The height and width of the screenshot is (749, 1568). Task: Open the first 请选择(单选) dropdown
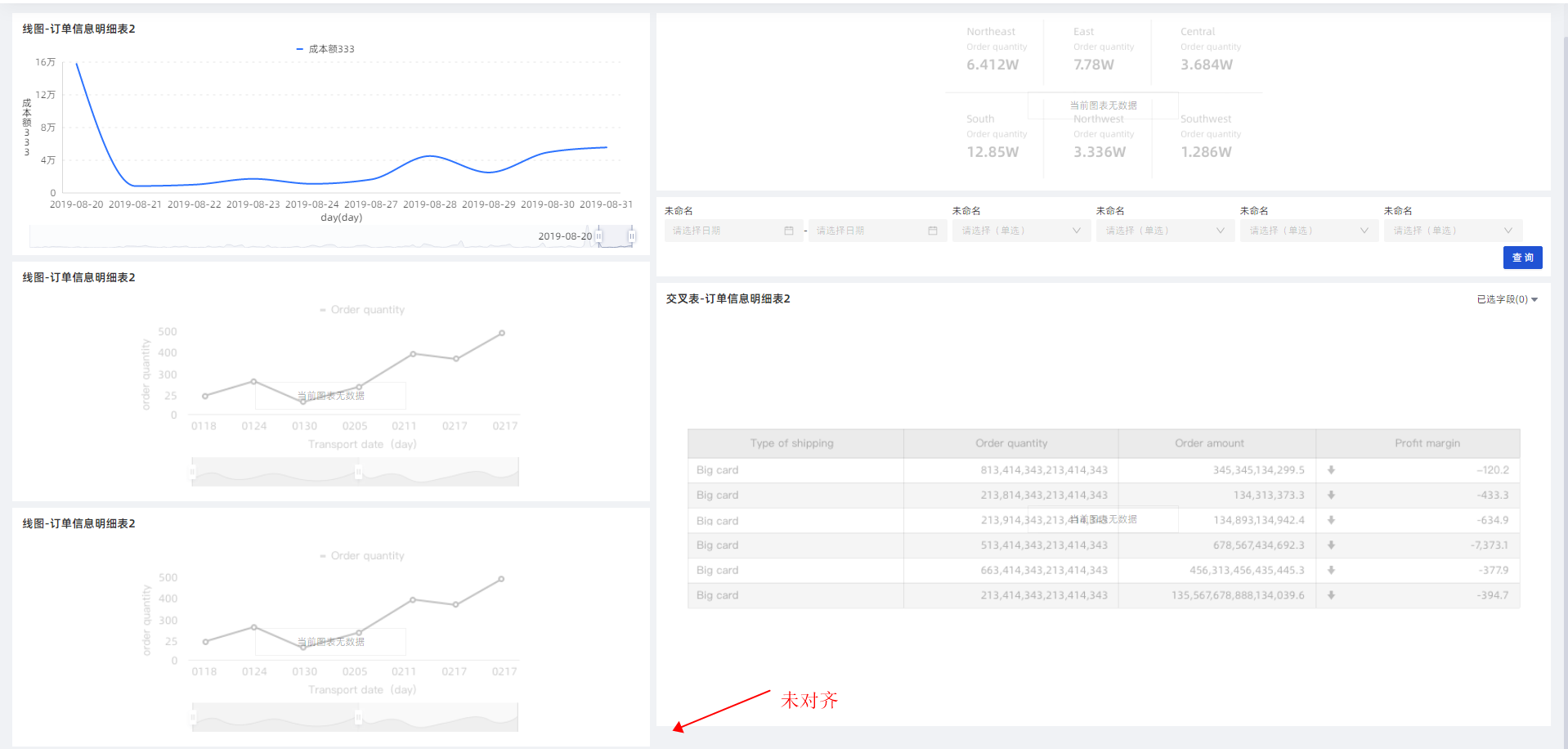[1020, 231]
